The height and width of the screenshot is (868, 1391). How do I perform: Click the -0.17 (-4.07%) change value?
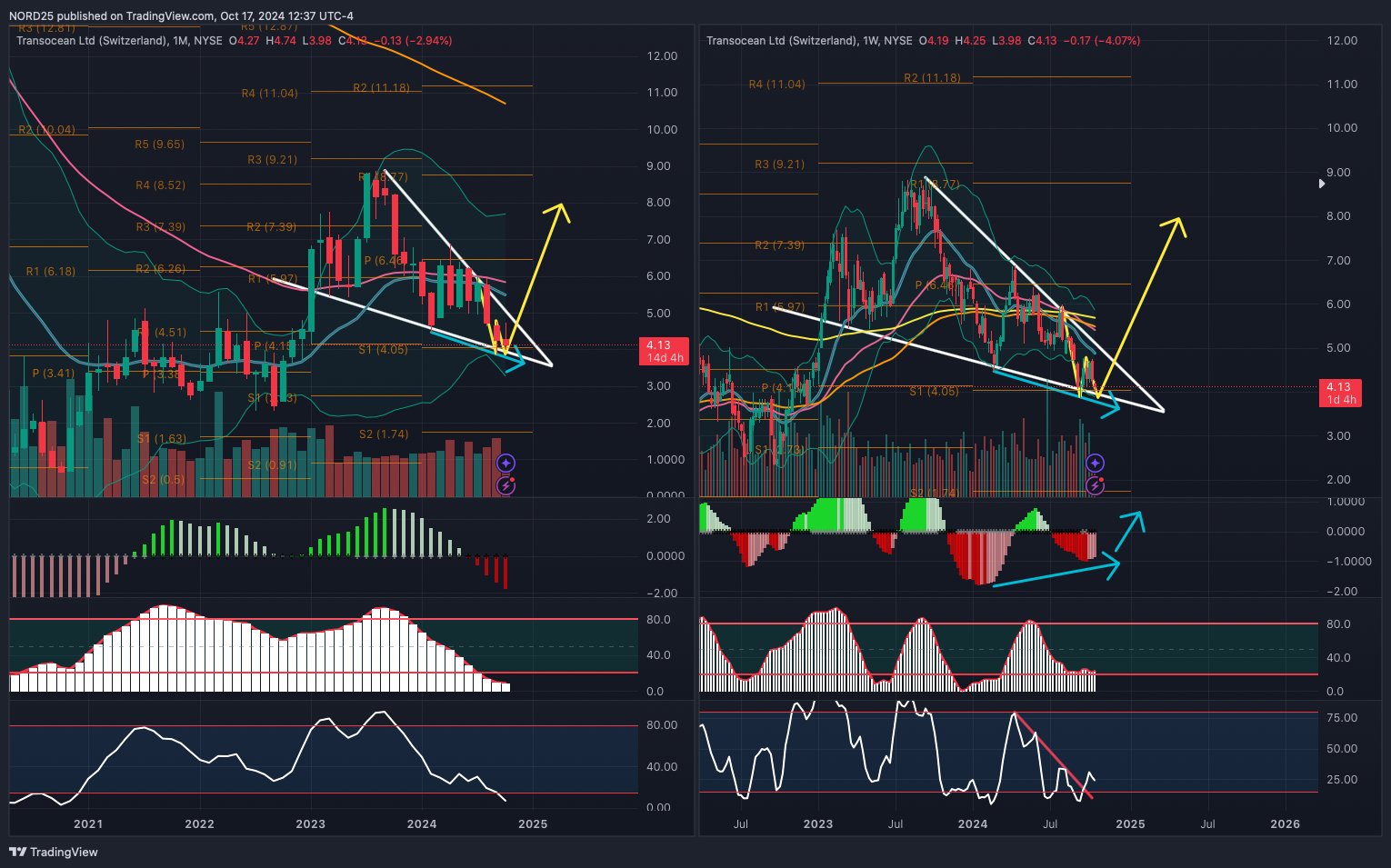[x=1101, y=41]
